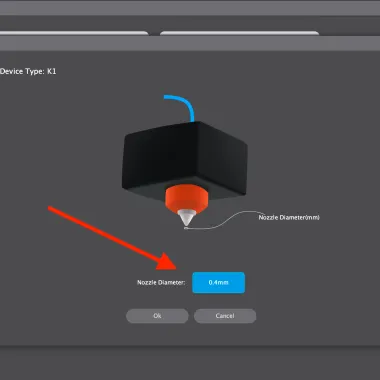Viewport: 380px width, 380px height.
Task: Click the Nozzle Diameter: field label
Action: pyautogui.click(x=161, y=282)
